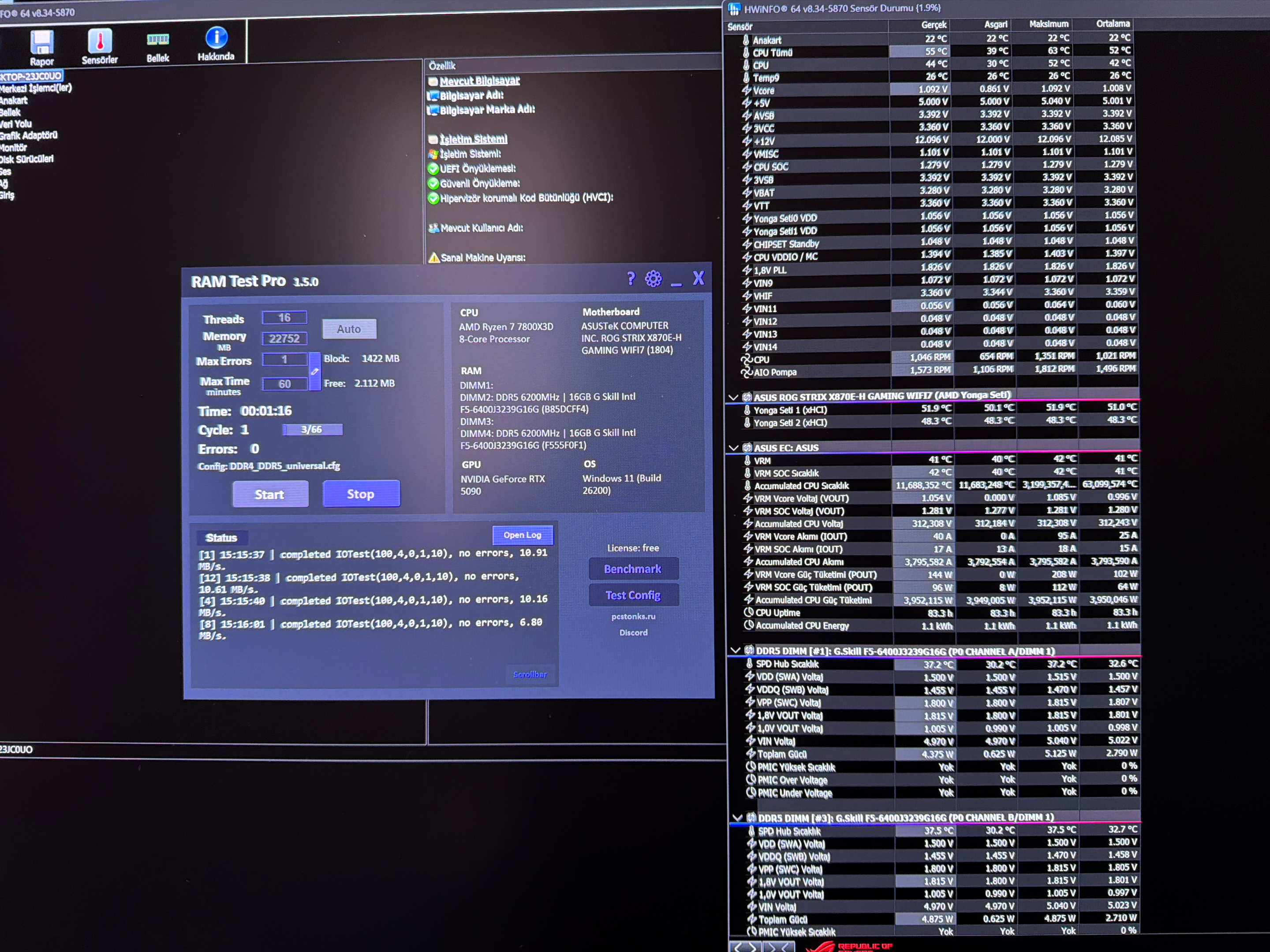The image size is (1270, 952).
Task: Click the Threads input field showing 16
Action: [285, 317]
